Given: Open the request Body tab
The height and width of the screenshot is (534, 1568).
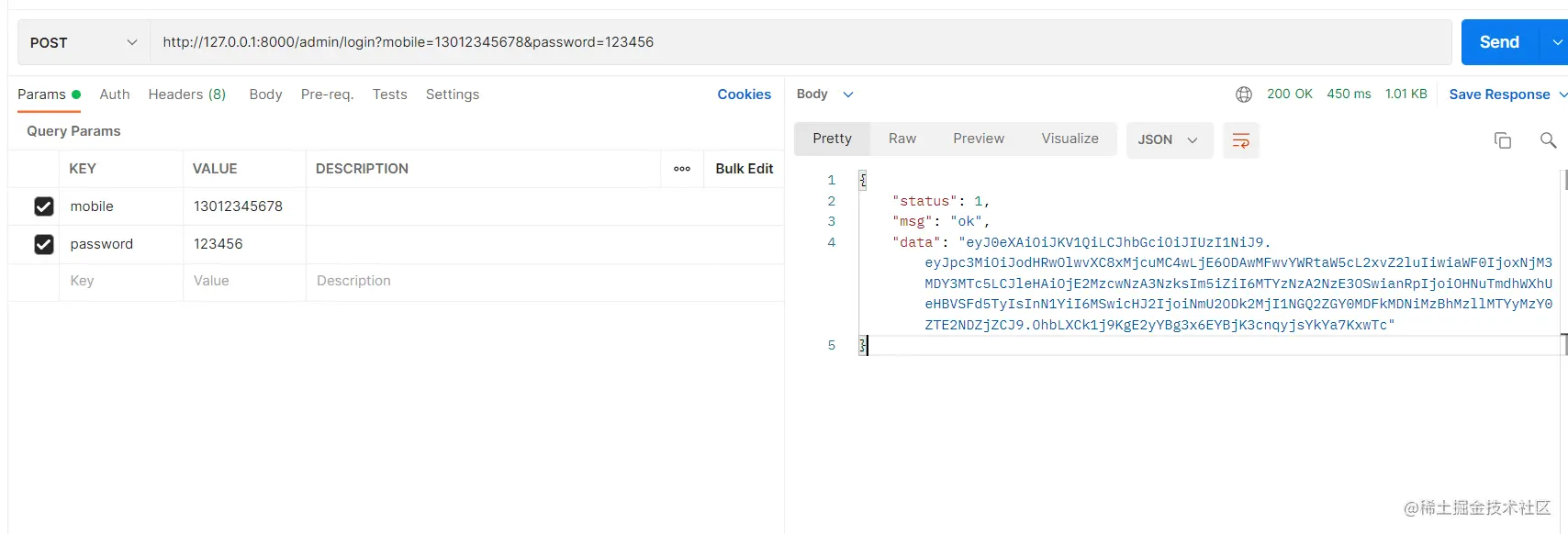Looking at the screenshot, I should (265, 95).
